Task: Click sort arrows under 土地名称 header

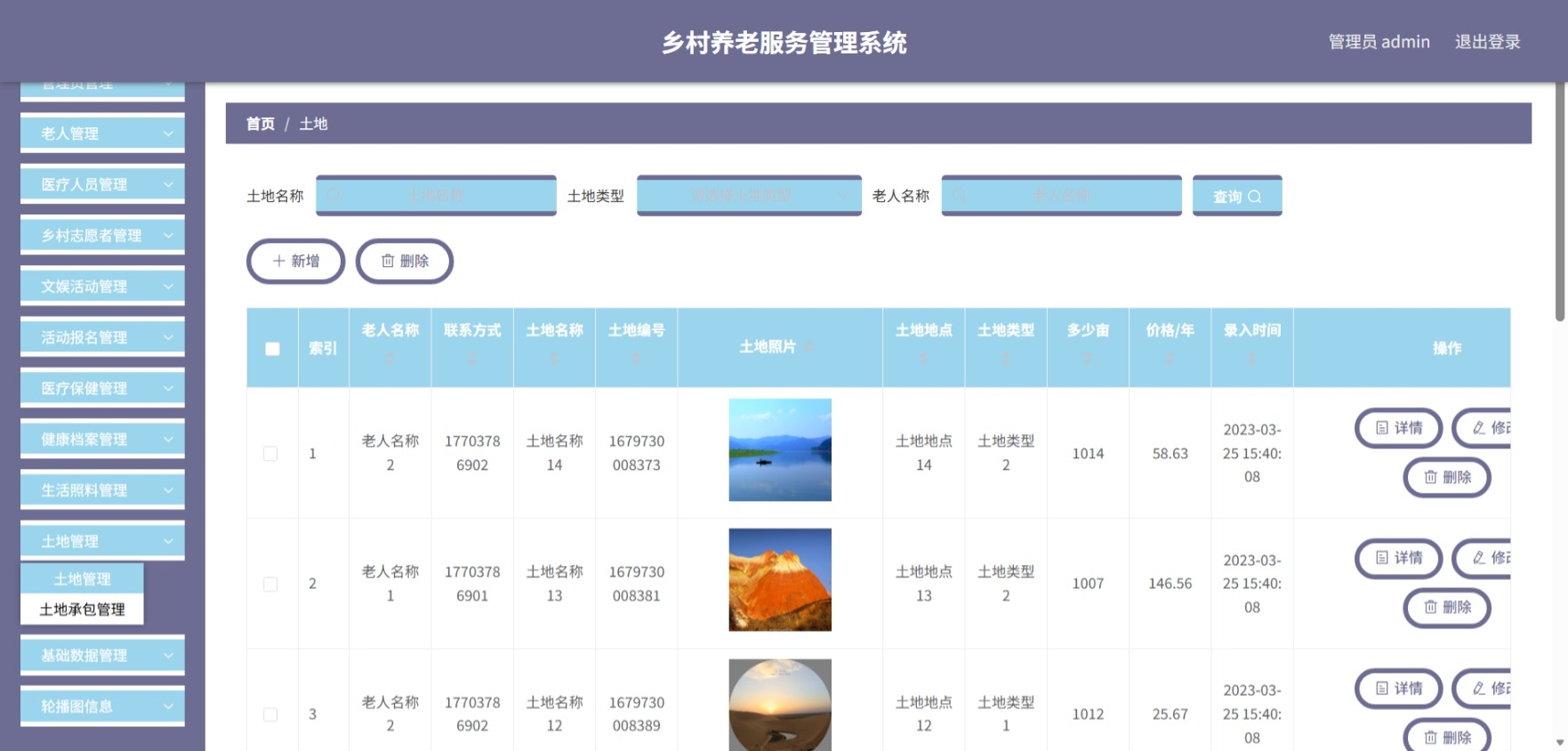Action: tap(554, 358)
